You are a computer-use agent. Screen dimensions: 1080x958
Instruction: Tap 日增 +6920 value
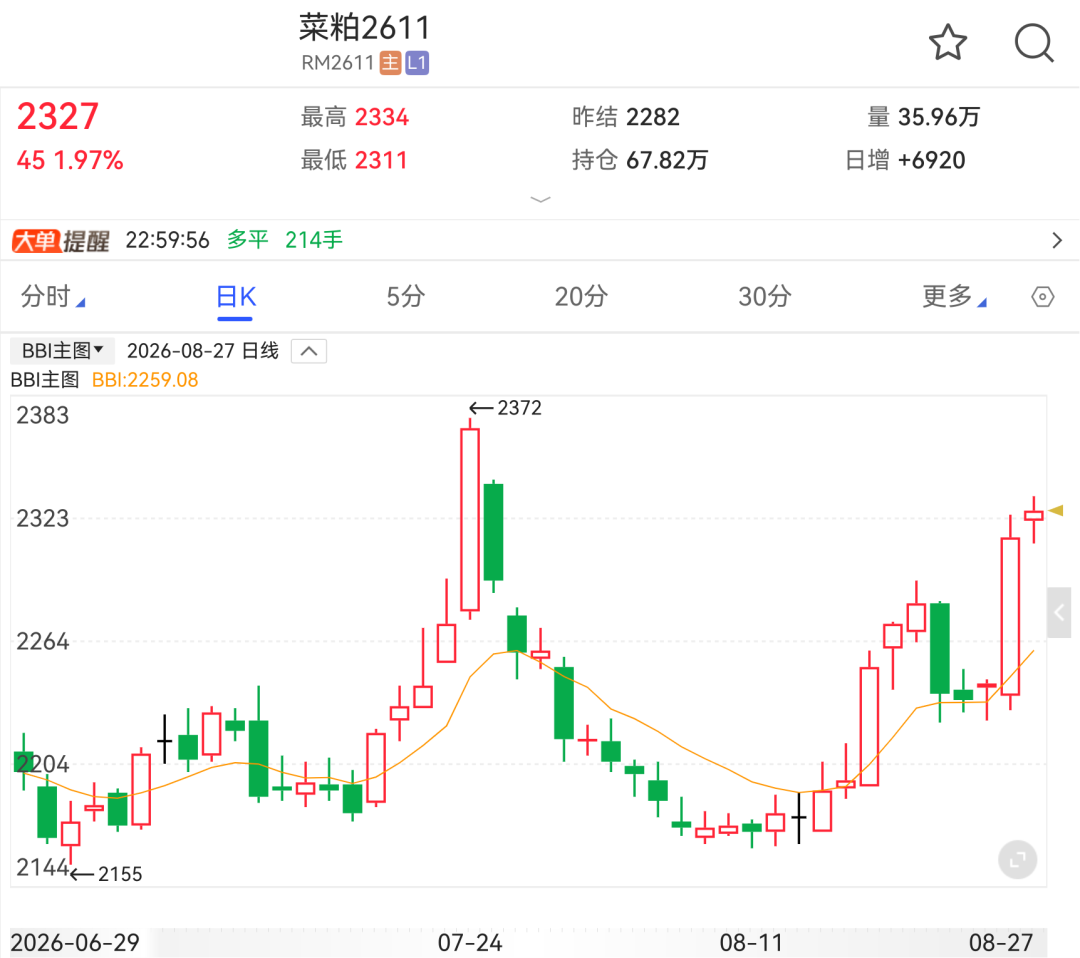click(905, 160)
